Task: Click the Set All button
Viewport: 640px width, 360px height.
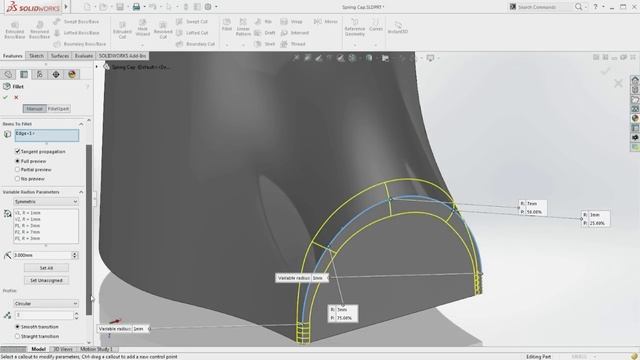Action: [46, 268]
